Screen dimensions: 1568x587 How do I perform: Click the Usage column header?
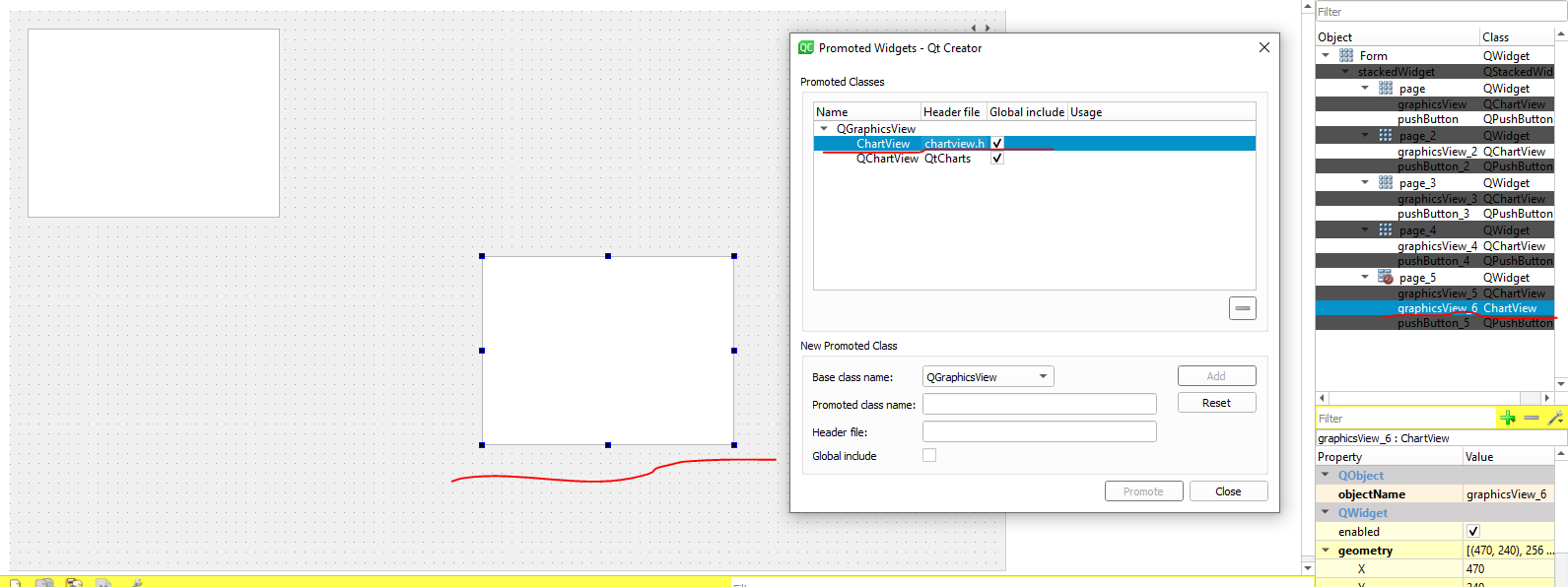1161,111
